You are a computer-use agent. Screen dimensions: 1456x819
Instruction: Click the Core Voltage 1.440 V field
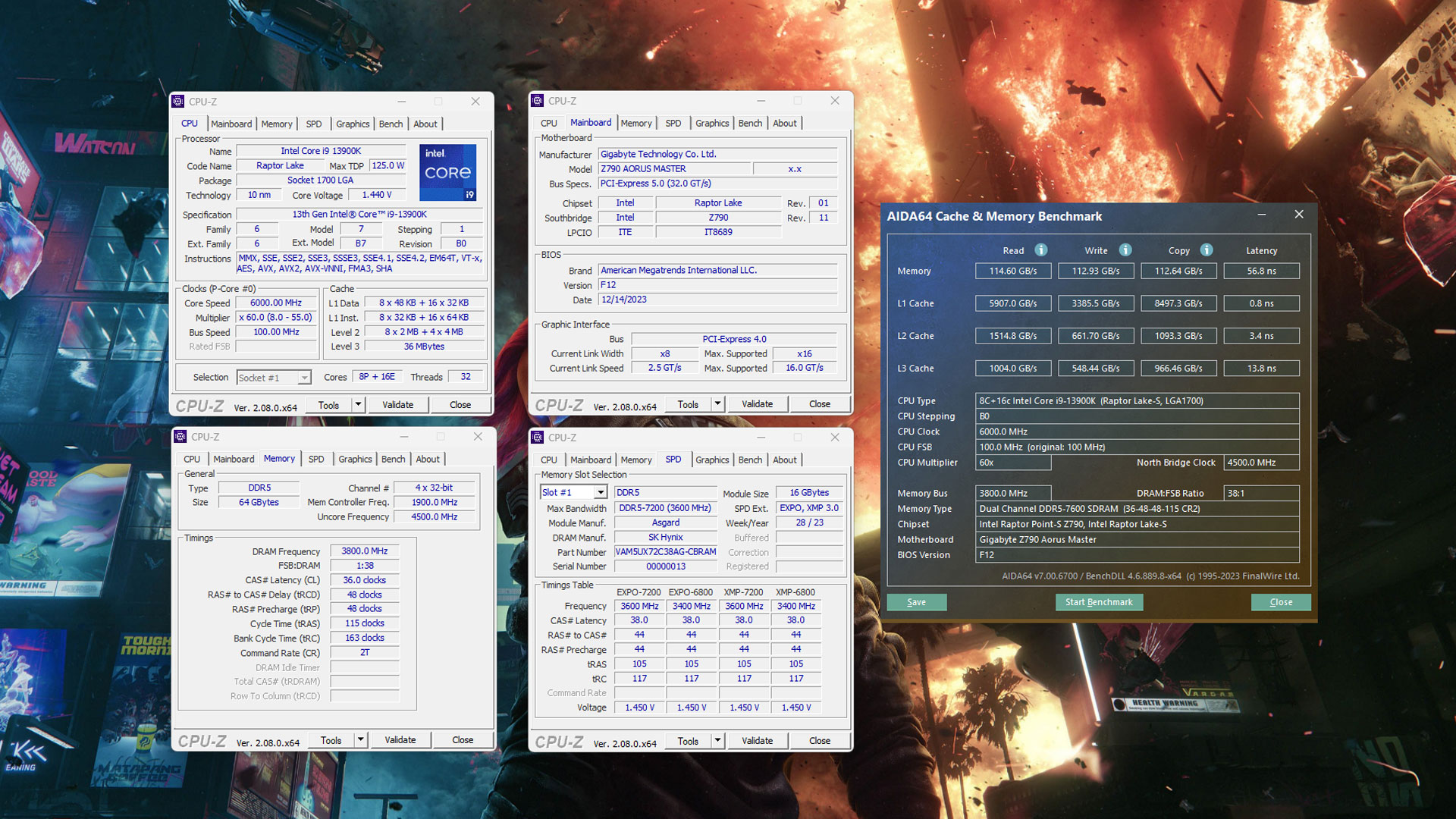click(x=377, y=195)
